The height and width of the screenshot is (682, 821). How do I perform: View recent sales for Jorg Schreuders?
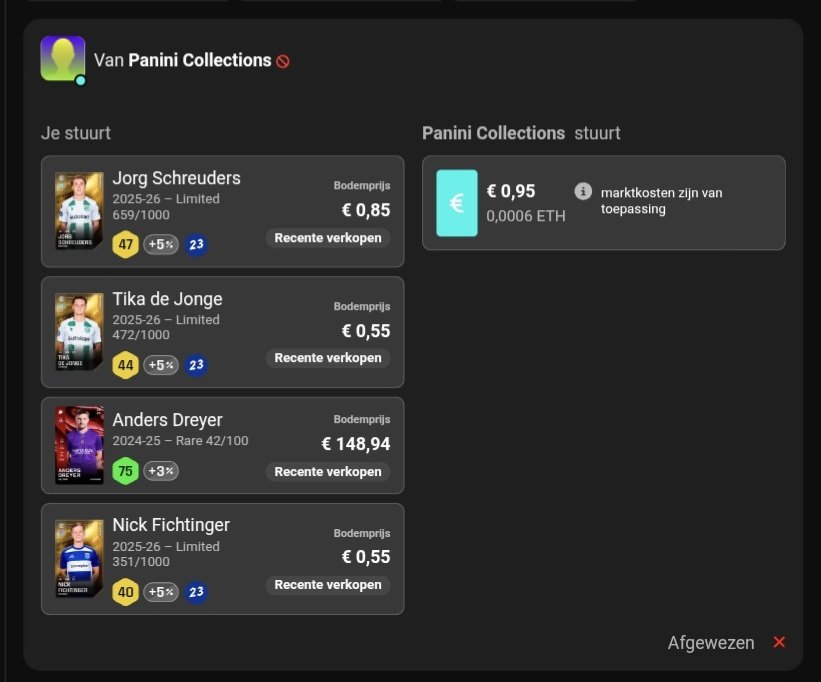coord(328,238)
